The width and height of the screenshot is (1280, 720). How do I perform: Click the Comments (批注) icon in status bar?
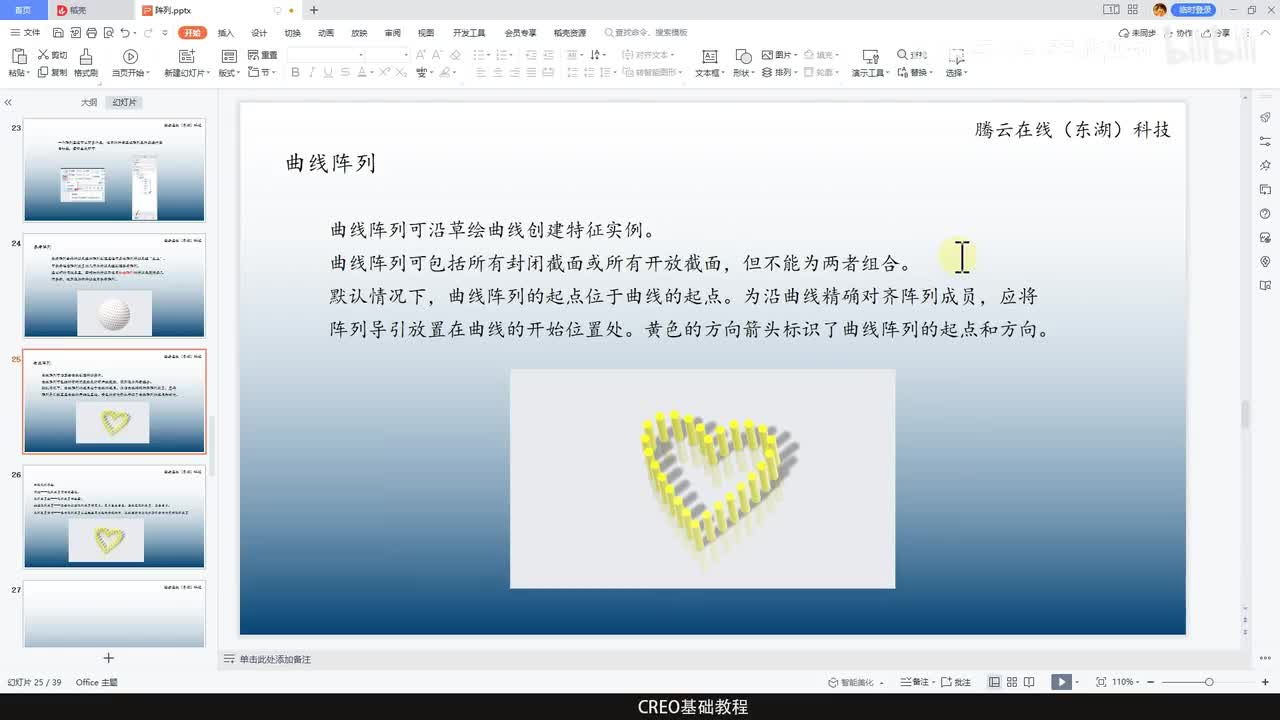pos(947,682)
